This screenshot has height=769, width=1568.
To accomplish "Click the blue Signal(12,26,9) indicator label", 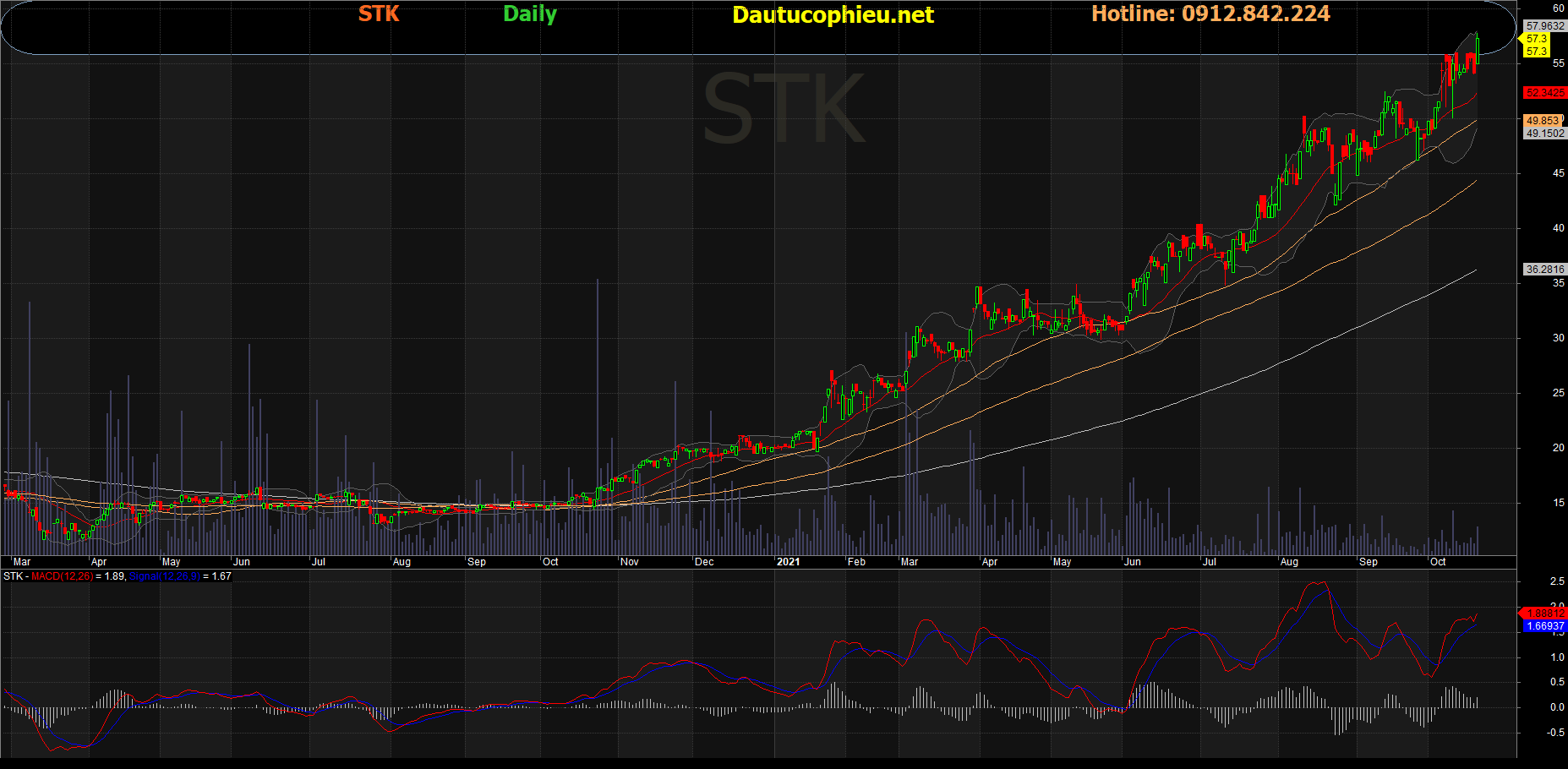I will point(164,576).
